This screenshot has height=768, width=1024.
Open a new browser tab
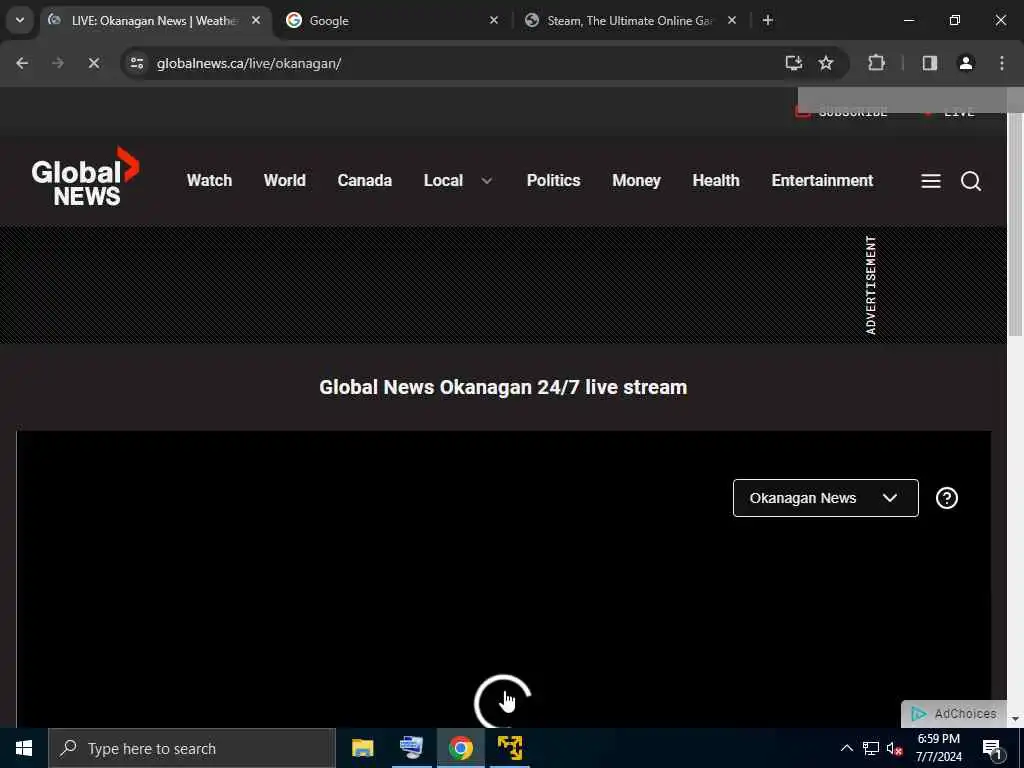(x=767, y=20)
